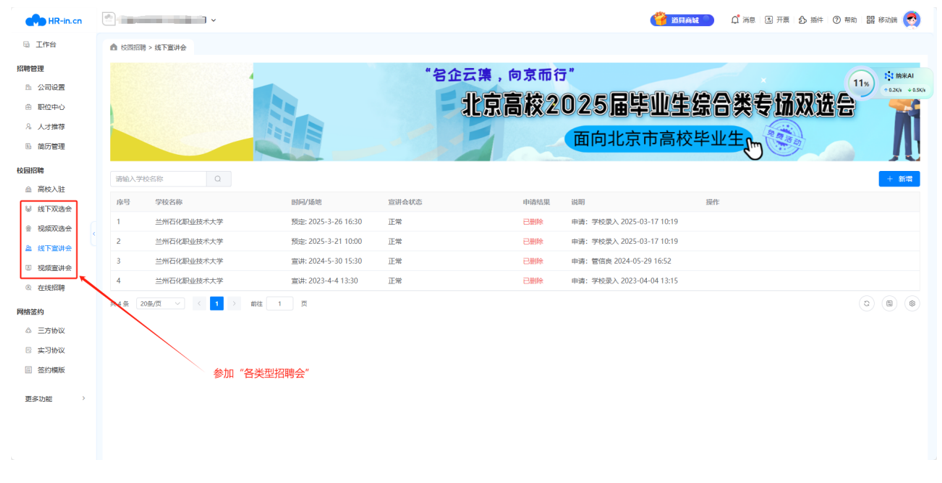Open the 20条/页 page size dropdown

click(160, 303)
